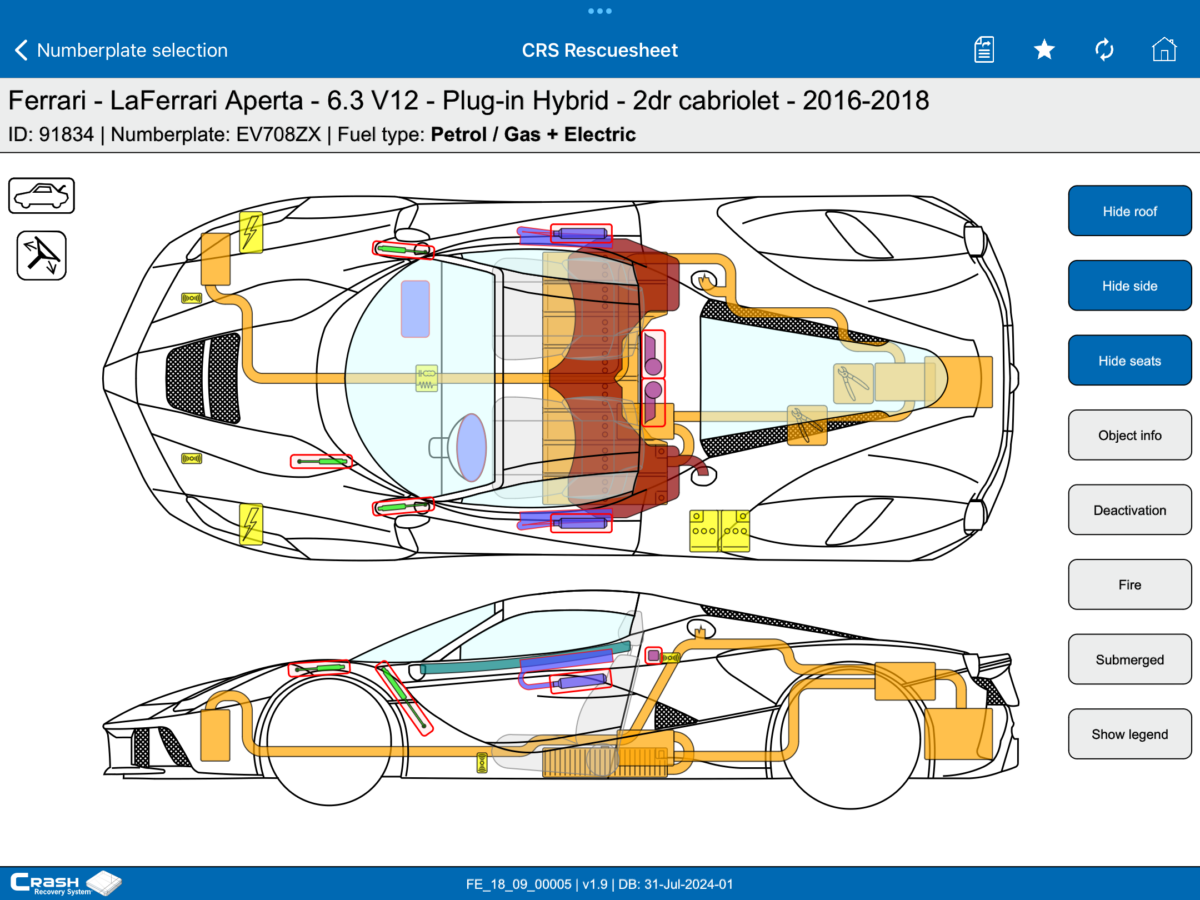Show legend for diagram symbols
Image resolution: width=1200 pixels, height=900 pixels.
pyautogui.click(x=1130, y=734)
